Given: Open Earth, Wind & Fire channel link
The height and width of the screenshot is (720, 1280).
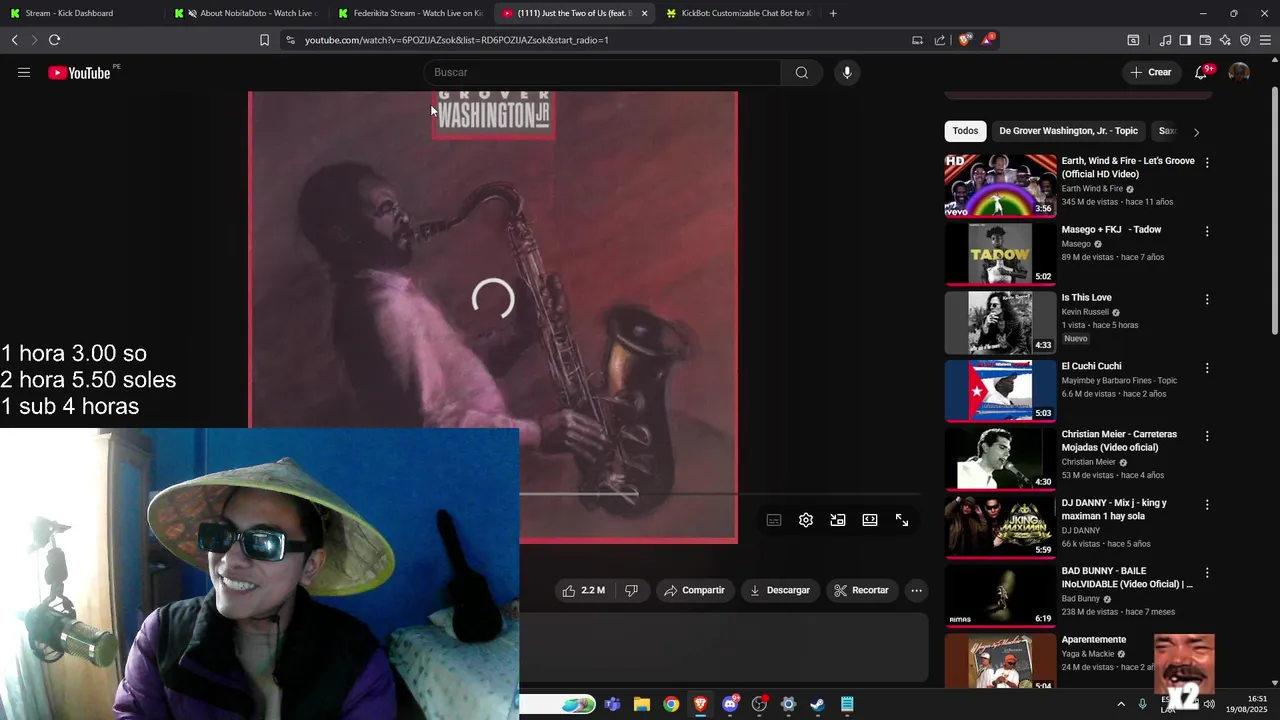Looking at the screenshot, I should tap(1092, 188).
